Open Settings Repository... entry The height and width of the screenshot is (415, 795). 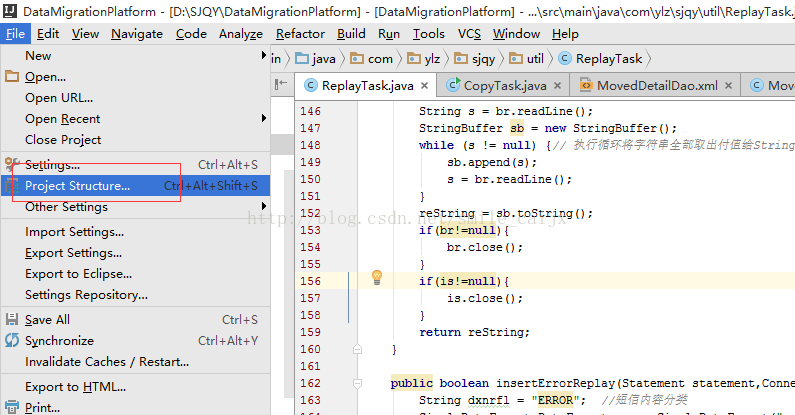pos(135,294)
